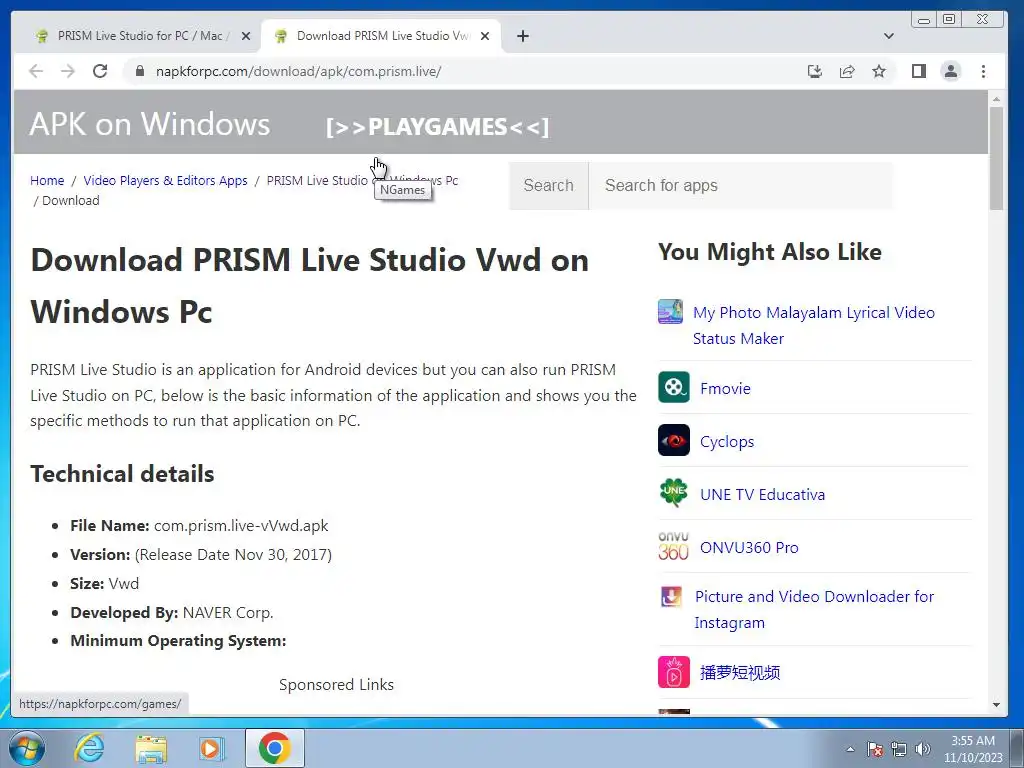Click the Cyclops red eye icon
Image resolution: width=1024 pixels, height=768 pixels.
coord(674,440)
